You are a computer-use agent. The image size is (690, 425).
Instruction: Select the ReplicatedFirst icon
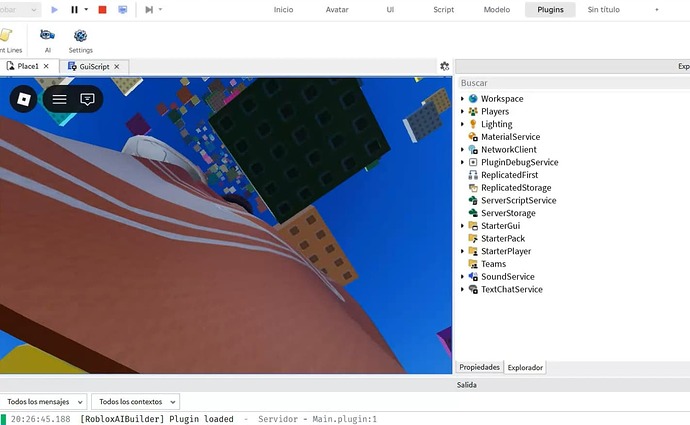(x=473, y=175)
